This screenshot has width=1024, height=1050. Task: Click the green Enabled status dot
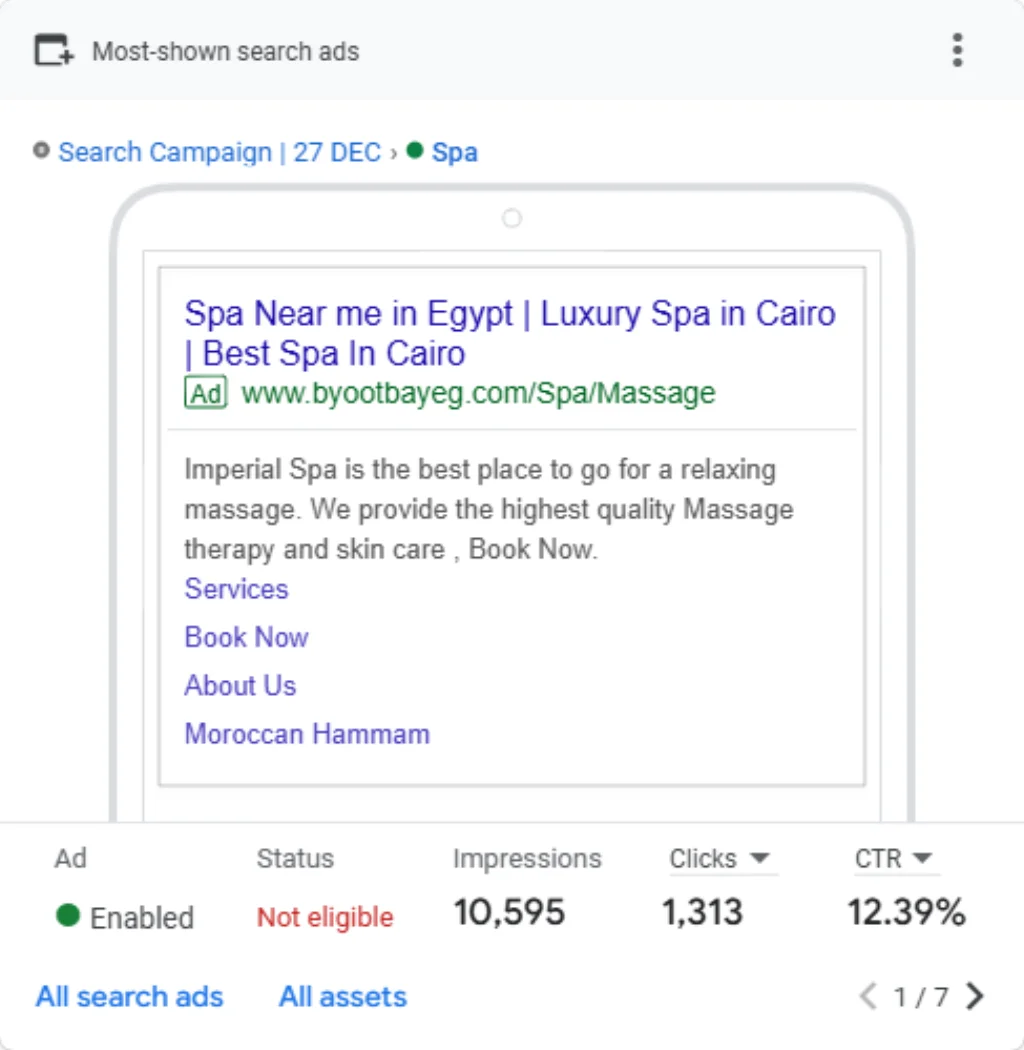tap(68, 915)
